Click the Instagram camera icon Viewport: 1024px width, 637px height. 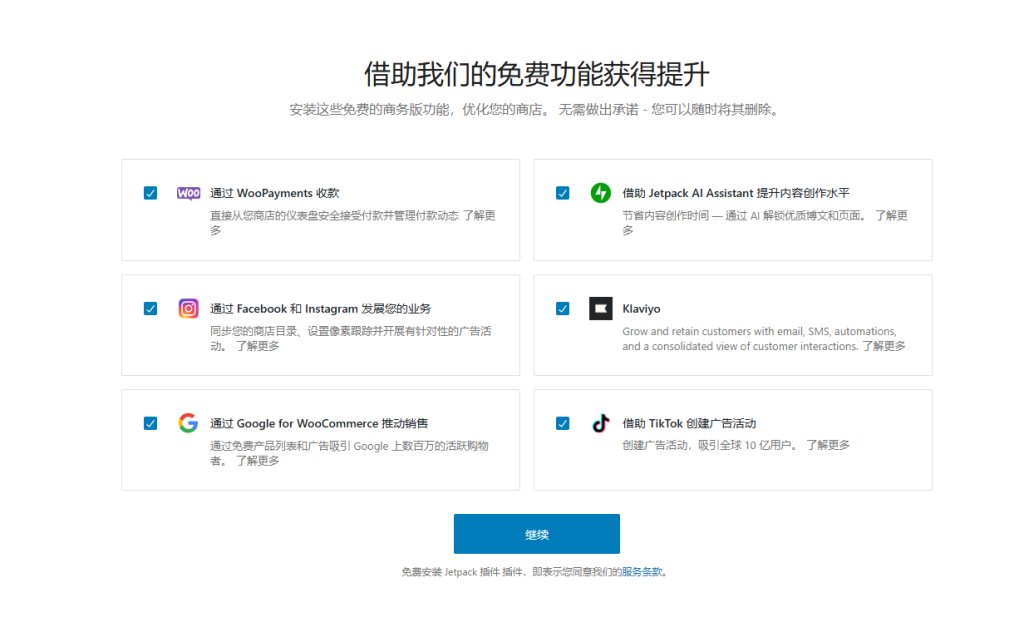click(x=188, y=308)
